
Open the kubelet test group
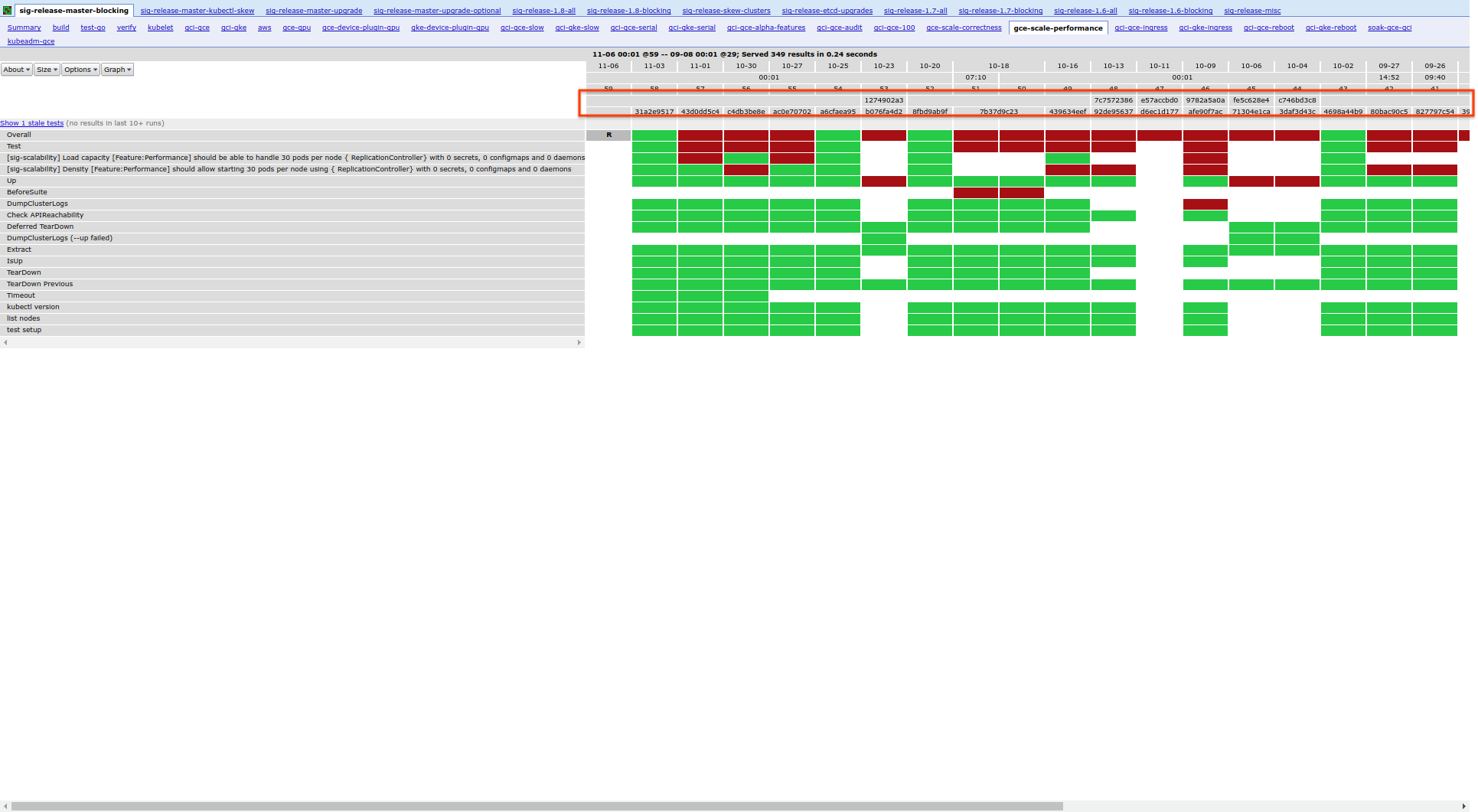point(160,28)
